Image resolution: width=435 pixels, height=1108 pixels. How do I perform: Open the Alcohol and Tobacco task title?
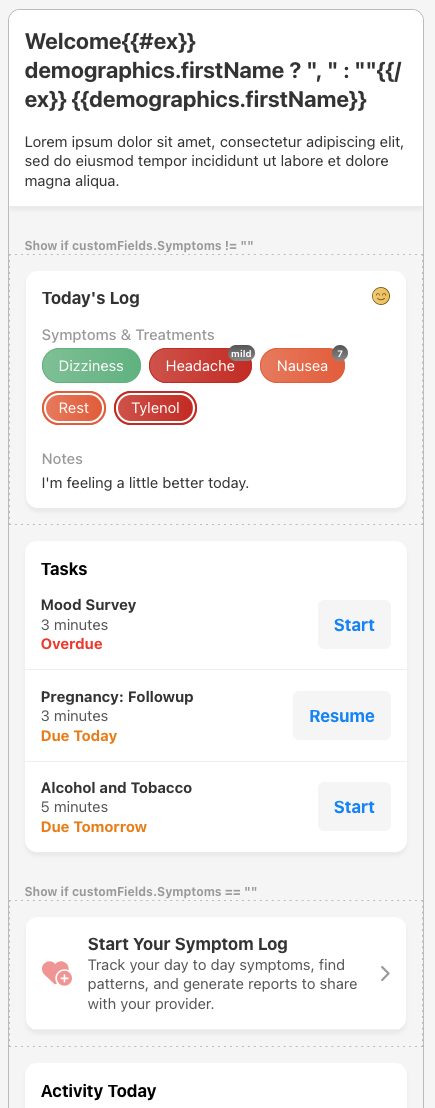pyautogui.click(x=117, y=788)
